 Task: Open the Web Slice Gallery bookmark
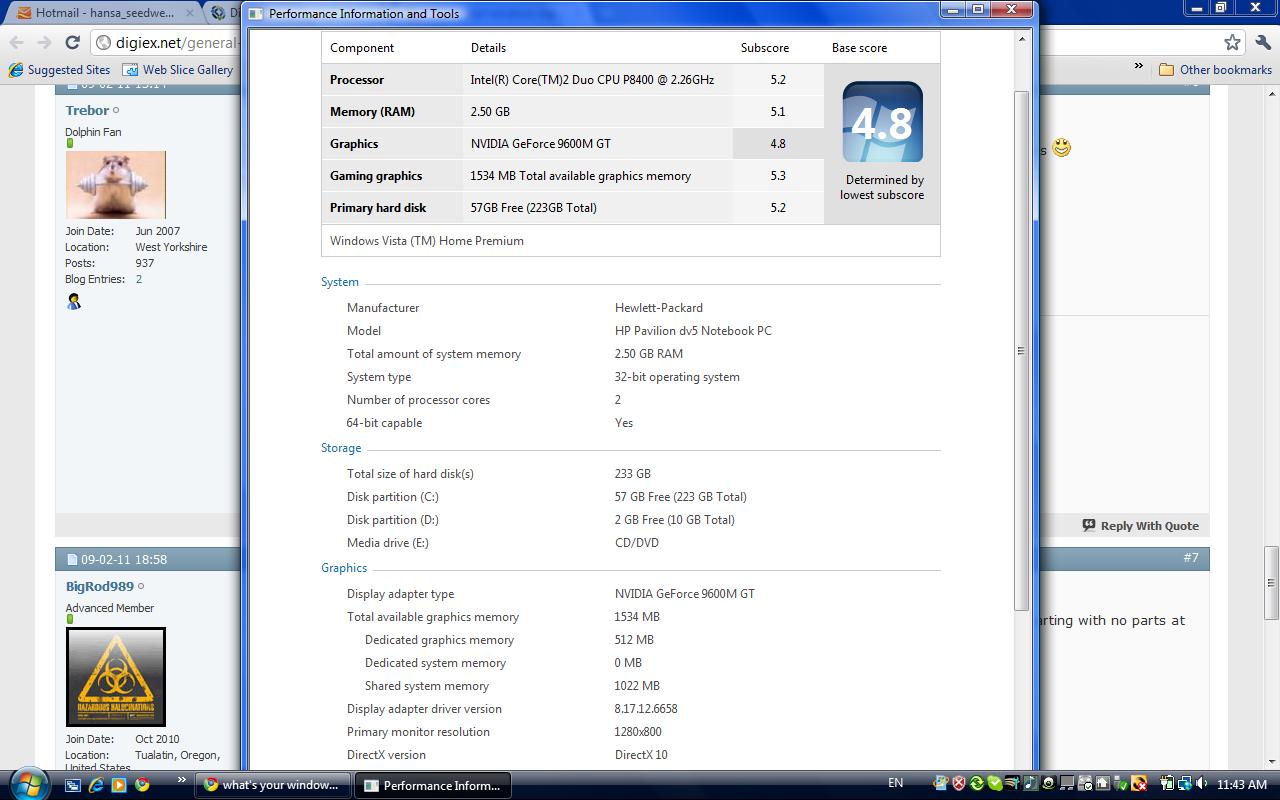pyautogui.click(x=177, y=70)
